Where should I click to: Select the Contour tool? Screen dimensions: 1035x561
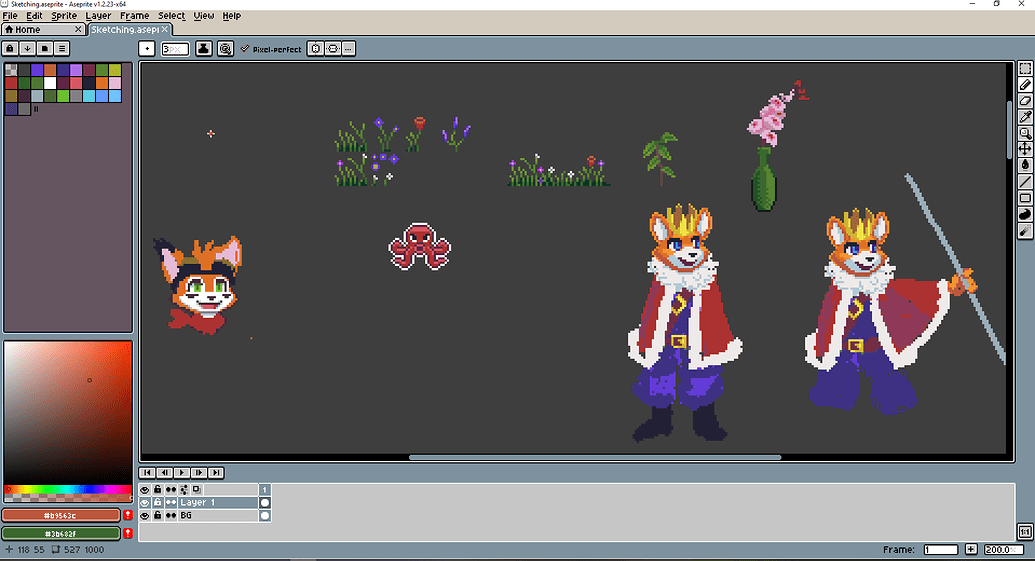[x=1025, y=215]
